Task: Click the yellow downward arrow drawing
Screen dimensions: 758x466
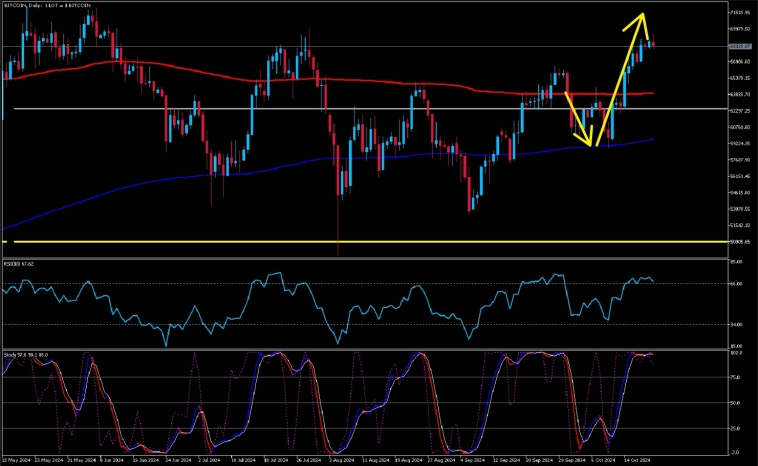Action: tap(582, 122)
